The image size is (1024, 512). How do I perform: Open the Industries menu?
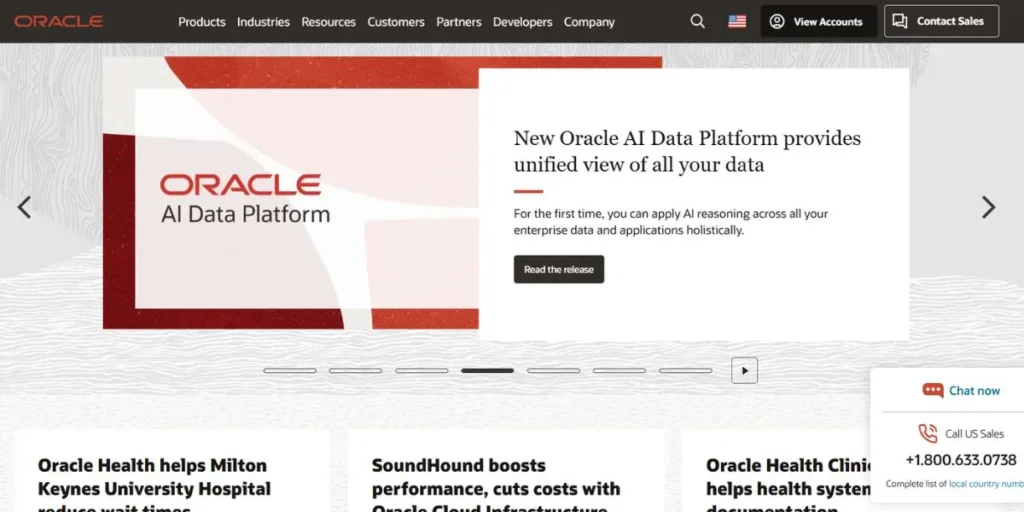263,22
